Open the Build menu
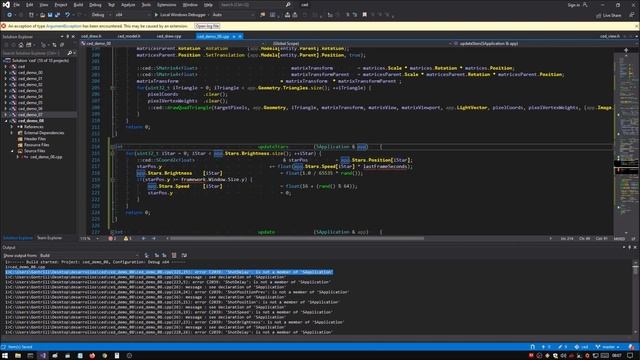This screenshot has width=640, height=360. click(78, 5)
